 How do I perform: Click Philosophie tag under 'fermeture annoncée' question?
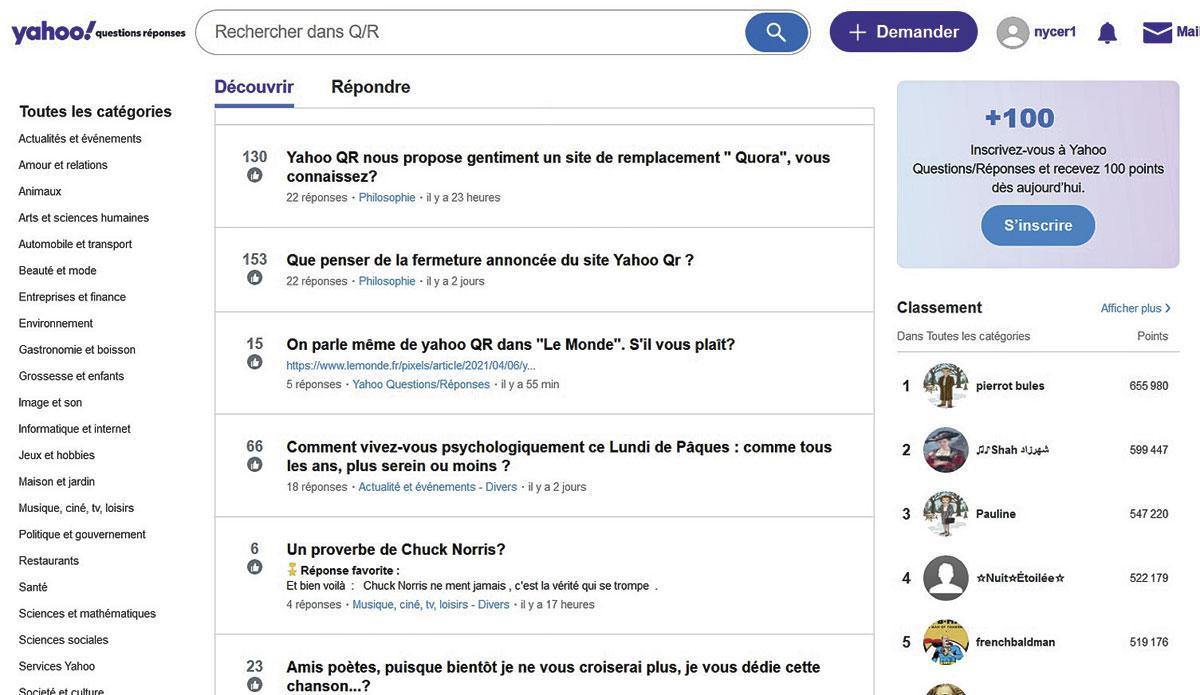(x=387, y=282)
